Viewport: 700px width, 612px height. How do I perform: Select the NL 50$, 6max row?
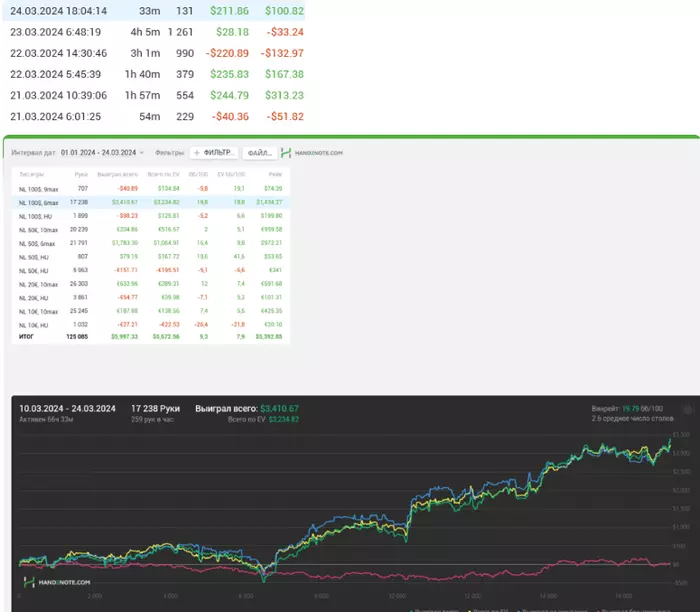(x=151, y=243)
